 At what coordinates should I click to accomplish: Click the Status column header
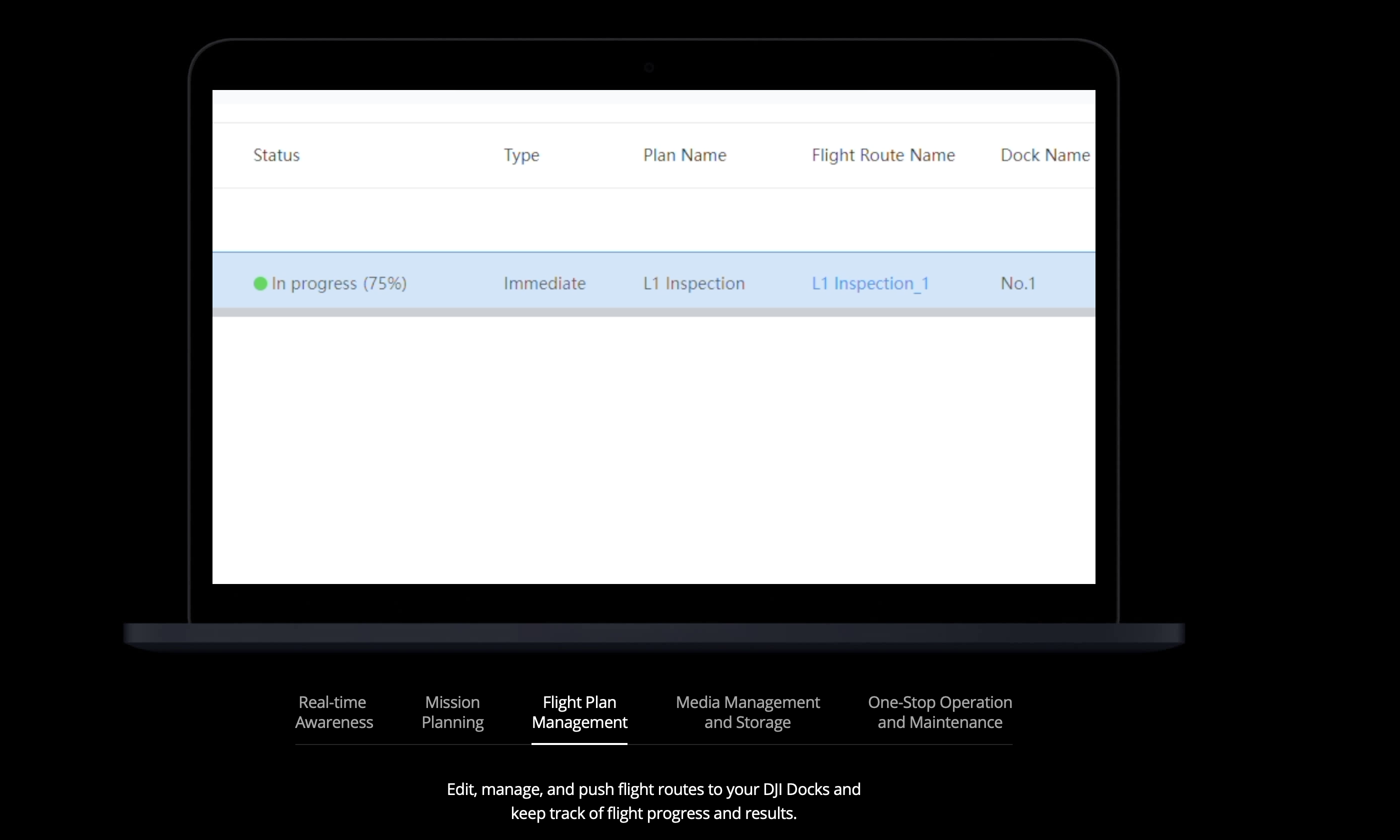coord(276,155)
